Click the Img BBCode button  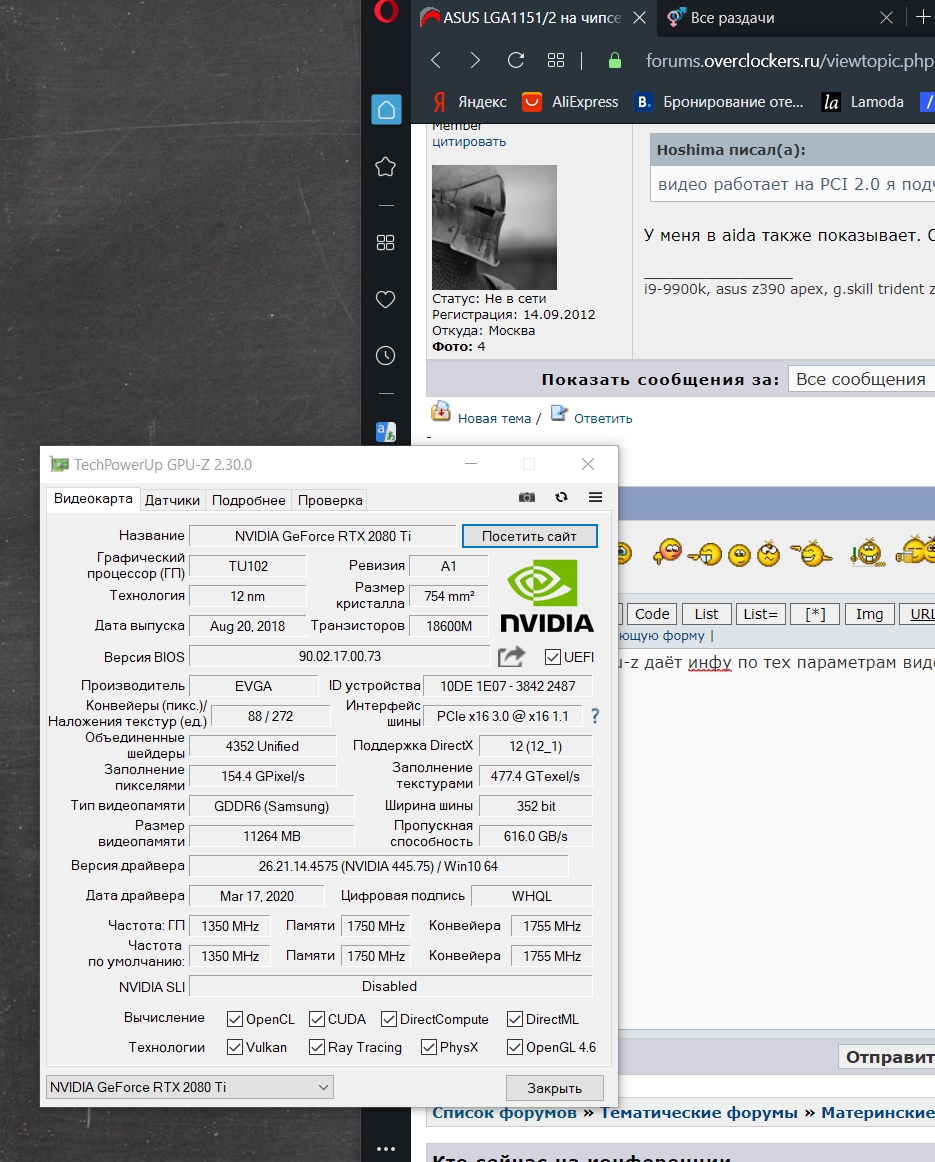(869, 614)
